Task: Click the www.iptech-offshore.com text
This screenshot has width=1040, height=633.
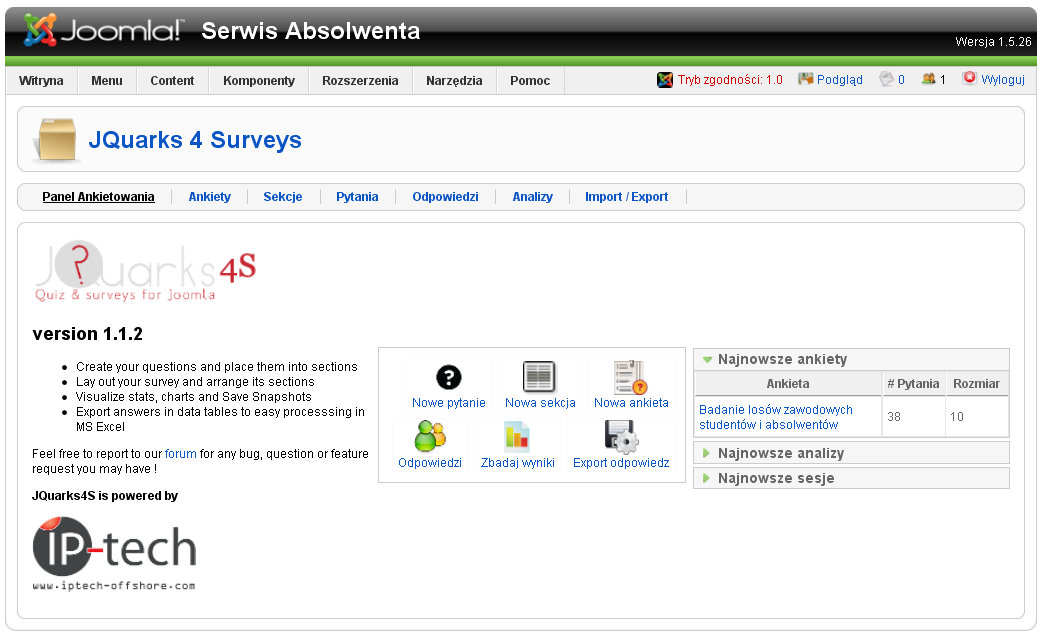Action: pos(113,586)
